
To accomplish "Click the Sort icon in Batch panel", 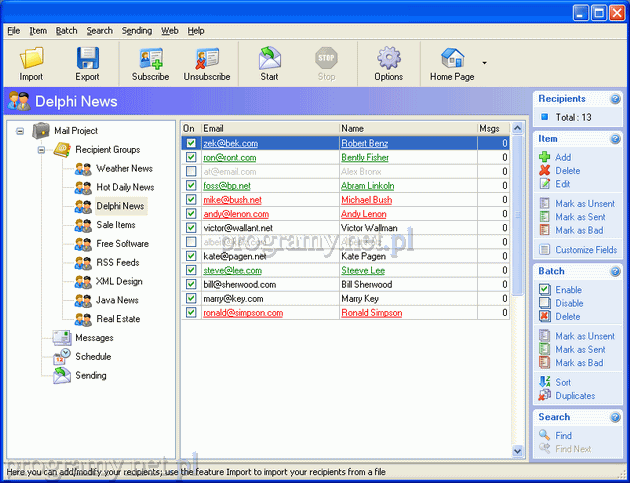I will click(543, 382).
